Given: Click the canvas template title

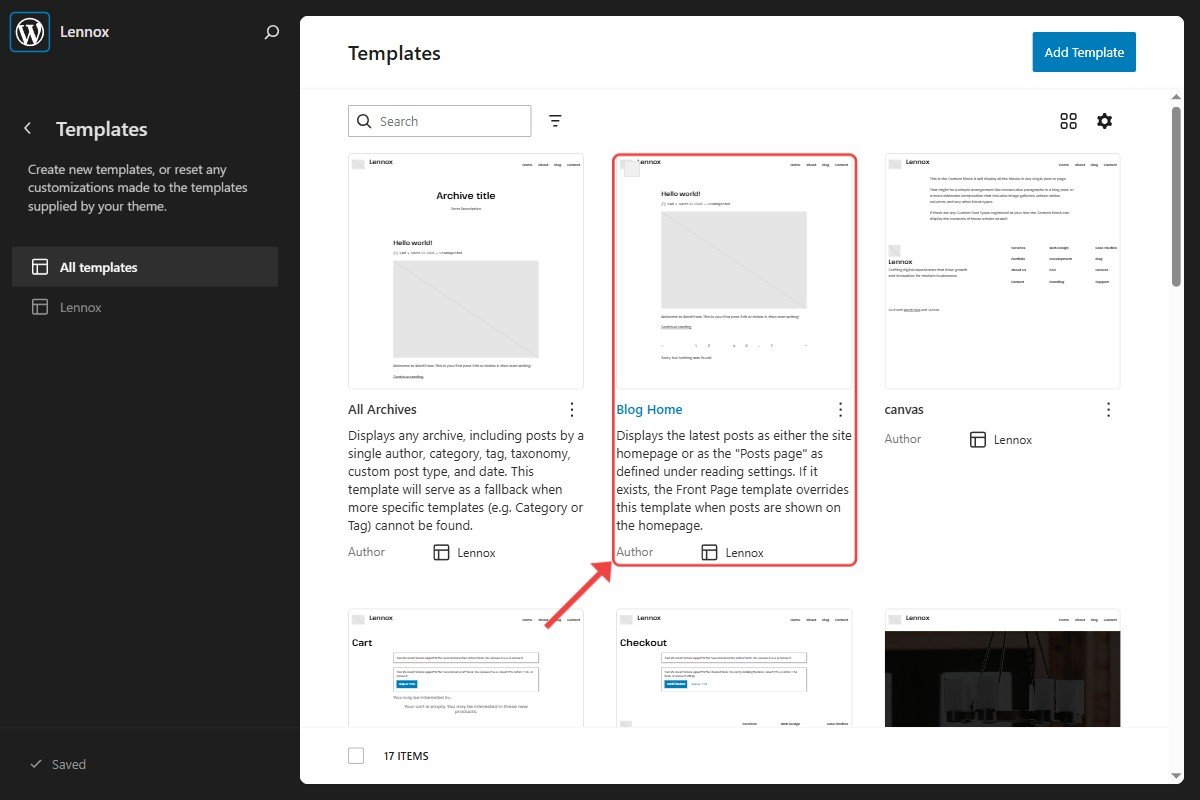Looking at the screenshot, I should (x=904, y=409).
